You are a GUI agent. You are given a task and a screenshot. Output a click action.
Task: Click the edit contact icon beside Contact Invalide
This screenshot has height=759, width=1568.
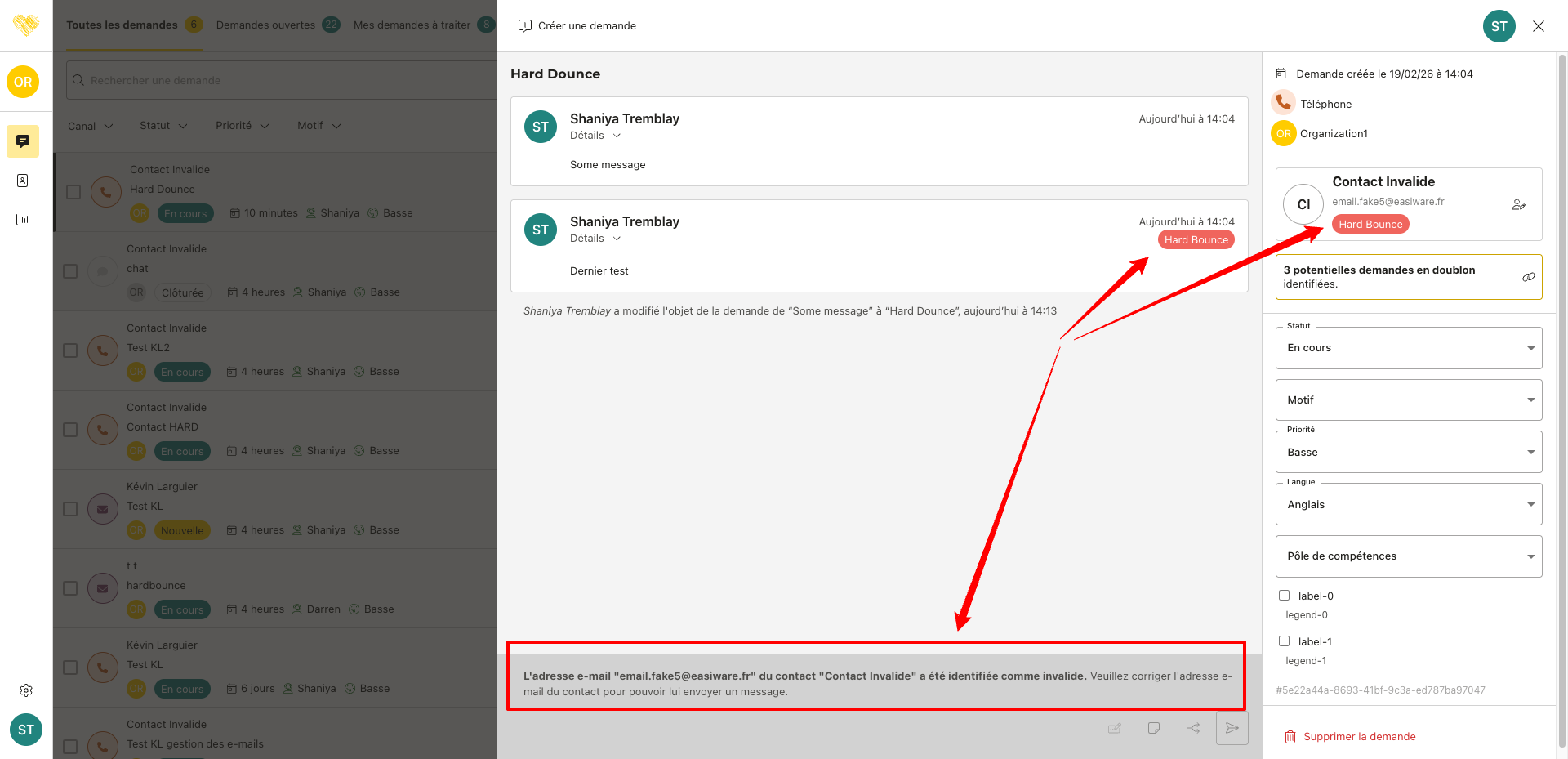click(x=1518, y=205)
